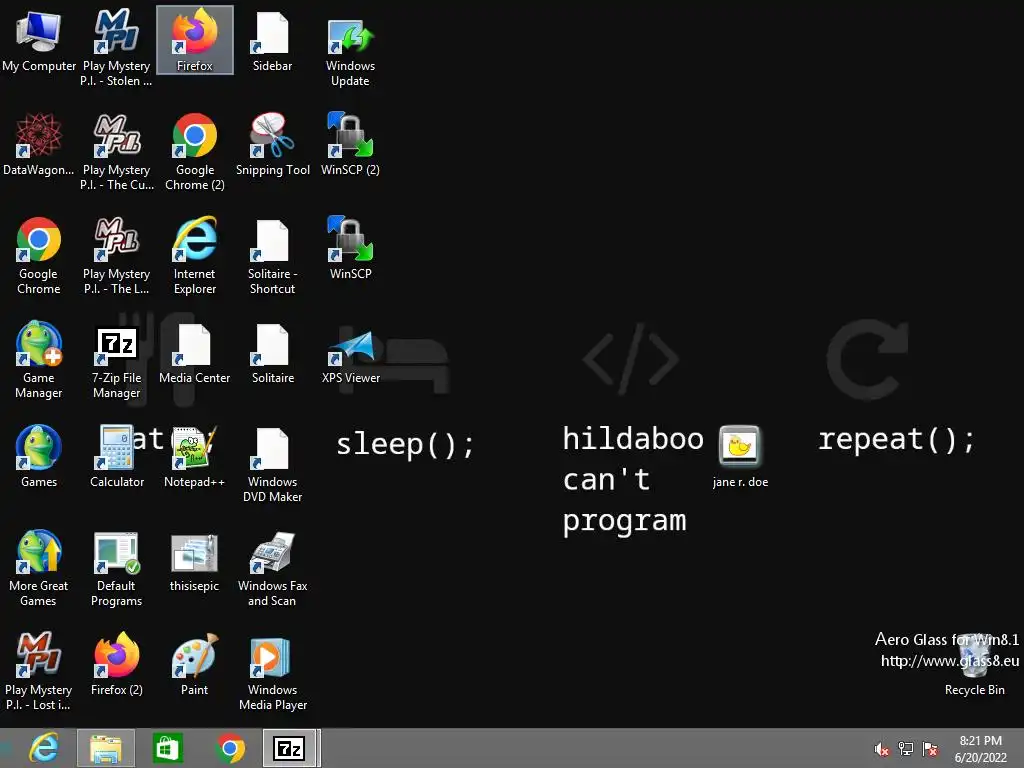Open File Explorer from the taskbar

(x=106, y=748)
